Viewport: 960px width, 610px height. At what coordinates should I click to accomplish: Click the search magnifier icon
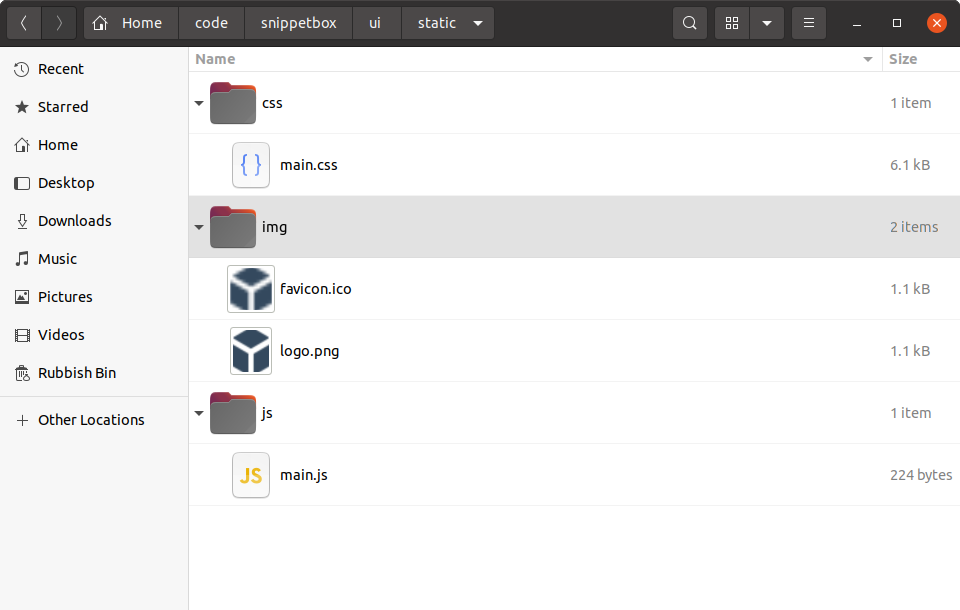[x=690, y=23]
